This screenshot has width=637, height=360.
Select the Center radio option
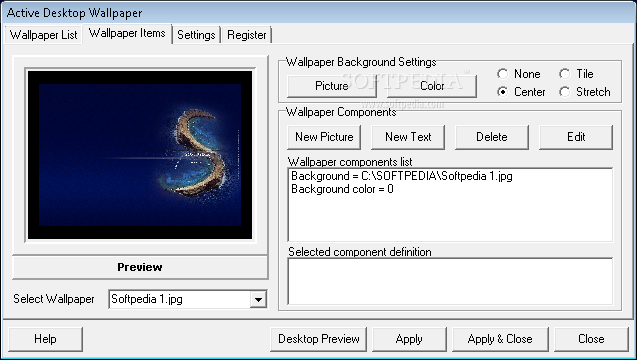click(x=521, y=92)
